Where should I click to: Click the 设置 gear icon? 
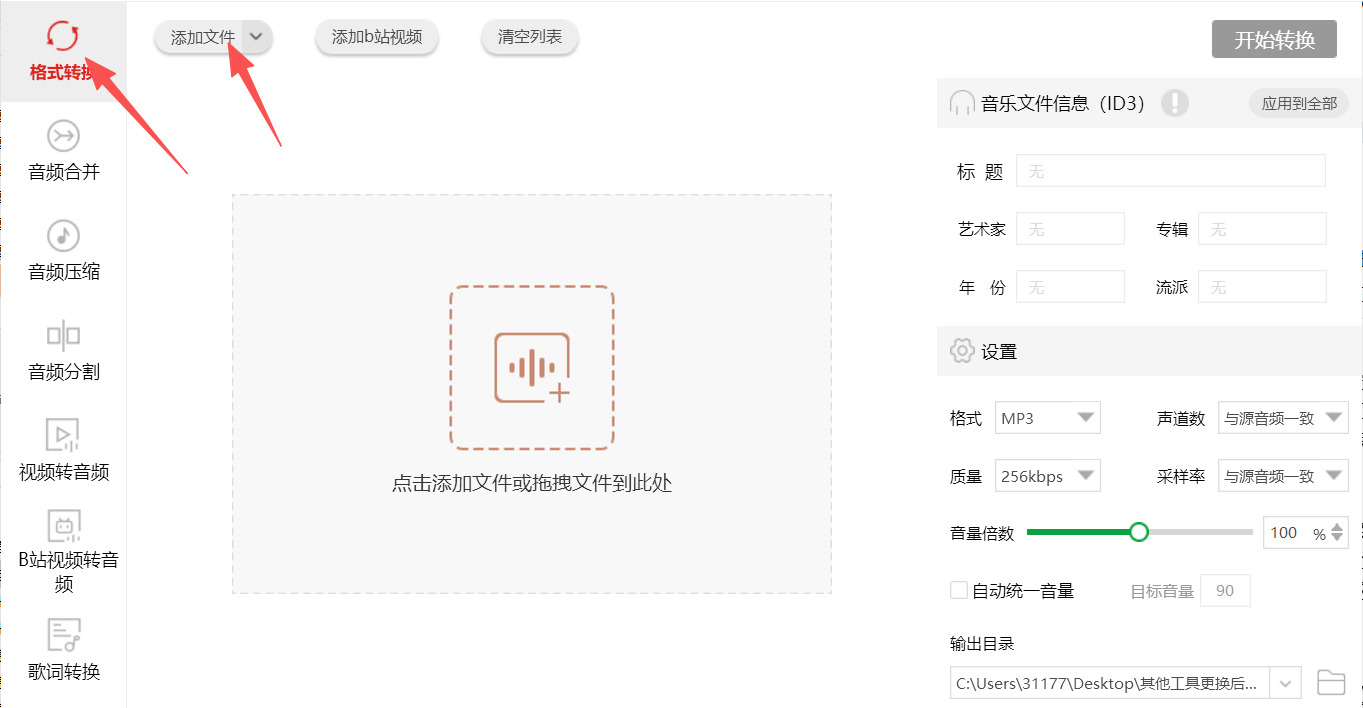(x=961, y=351)
